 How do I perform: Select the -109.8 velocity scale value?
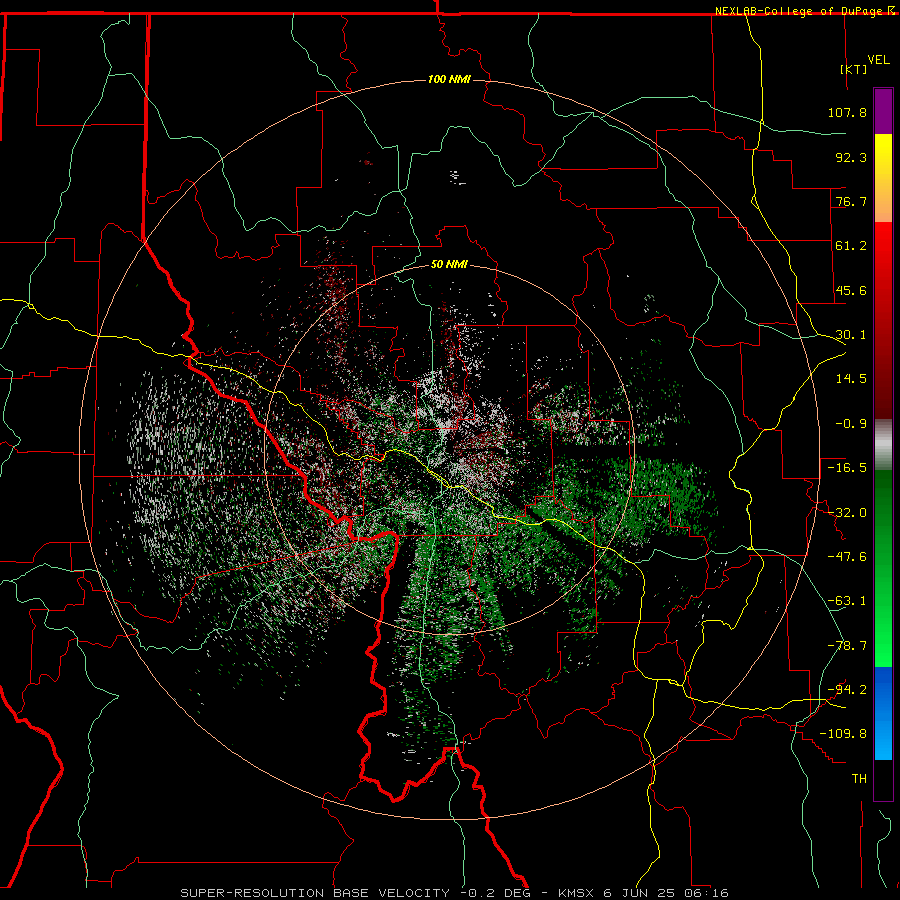coord(844,734)
